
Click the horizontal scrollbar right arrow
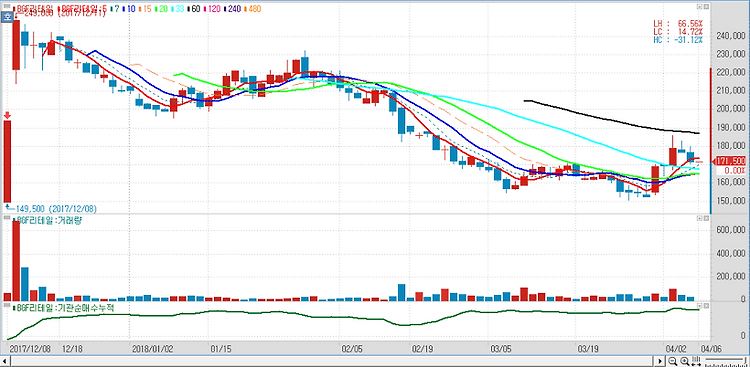point(660,361)
